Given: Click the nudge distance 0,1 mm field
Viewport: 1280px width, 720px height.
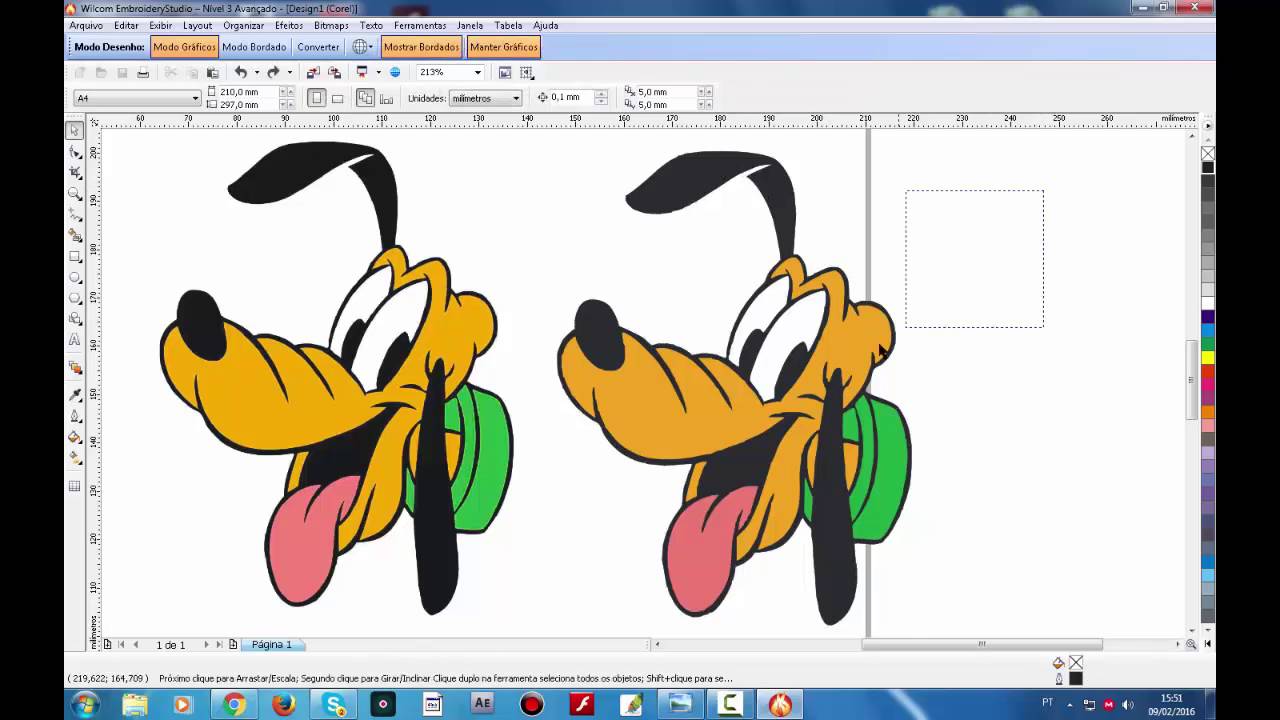Looking at the screenshot, I should (x=571, y=98).
